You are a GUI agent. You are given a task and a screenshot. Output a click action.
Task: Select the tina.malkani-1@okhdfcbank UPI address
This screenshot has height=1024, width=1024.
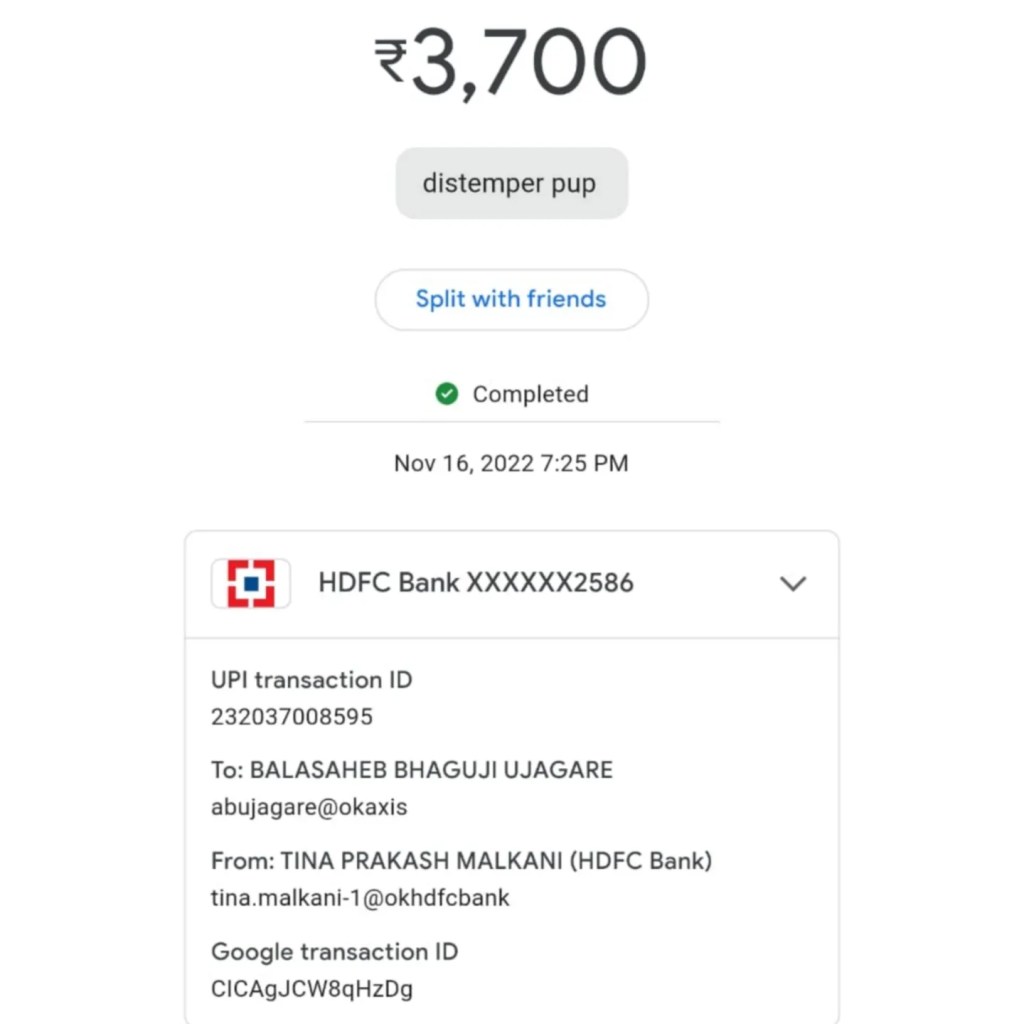tap(360, 898)
